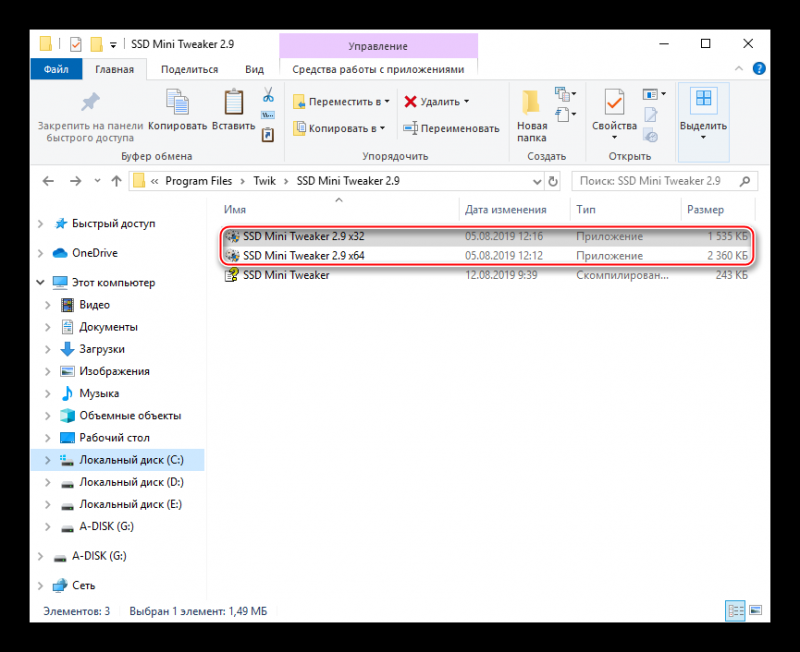This screenshot has height=652, width=800.
Task: Click the Удалить red X icon
Action: (410, 102)
